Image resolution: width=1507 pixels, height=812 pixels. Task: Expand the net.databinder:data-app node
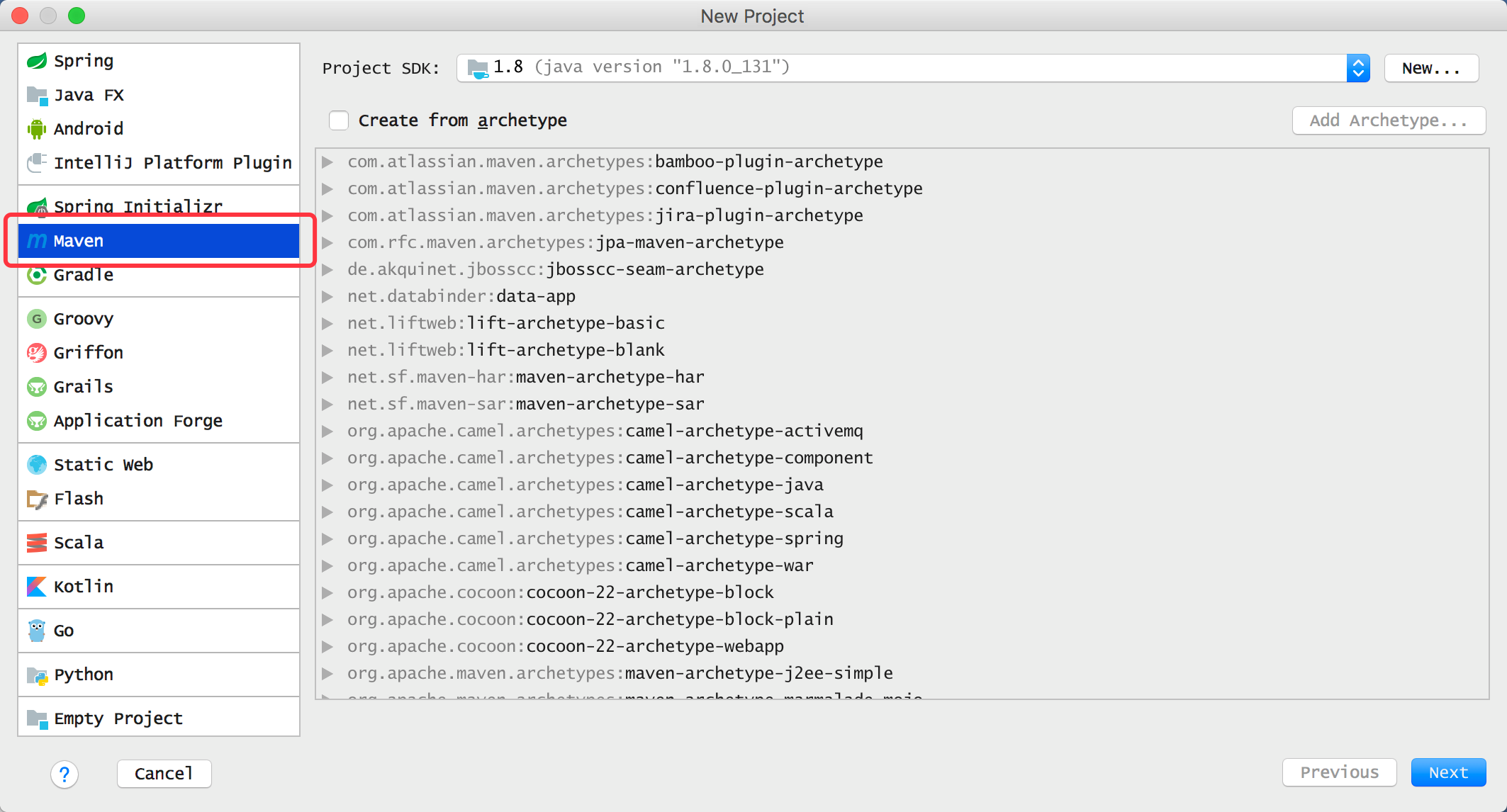[327, 297]
